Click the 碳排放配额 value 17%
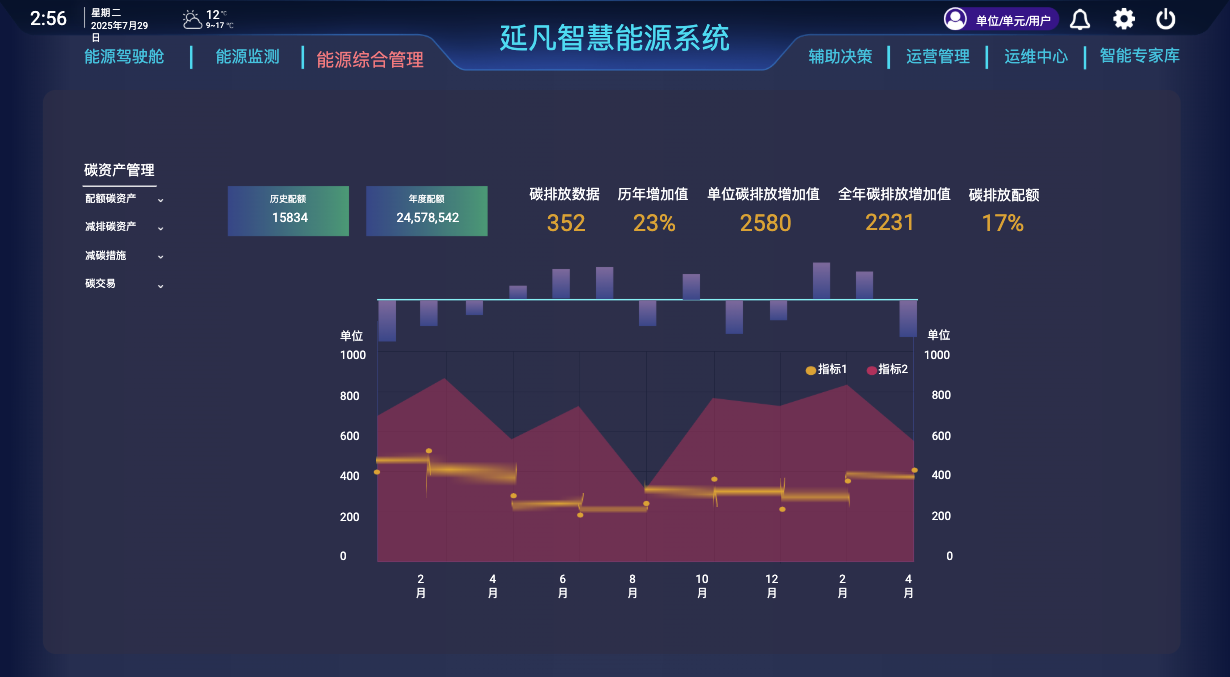This screenshot has height=677, width=1230. pos(1003,224)
